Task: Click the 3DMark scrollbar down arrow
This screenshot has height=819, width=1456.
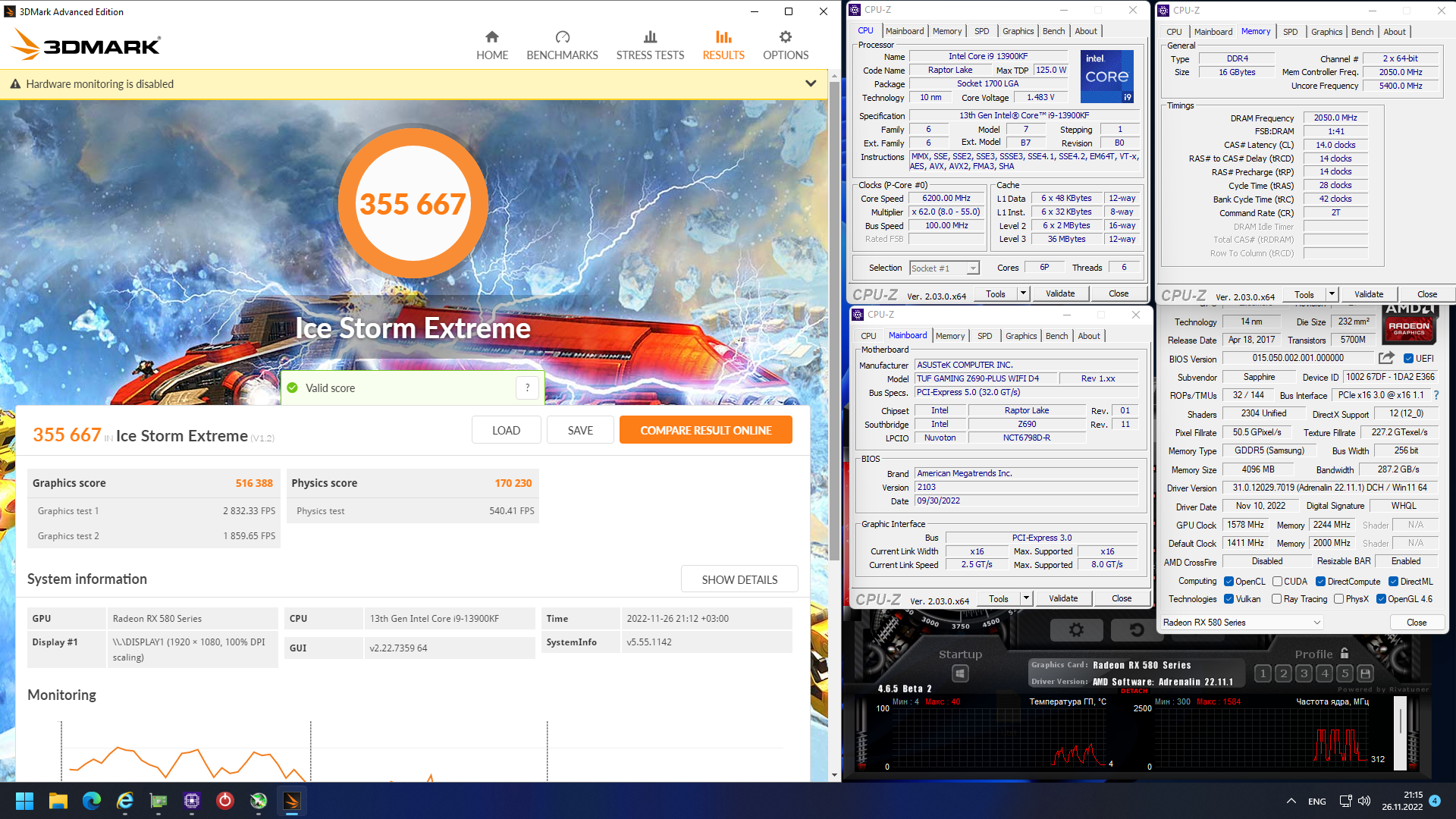Action: [x=834, y=775]
